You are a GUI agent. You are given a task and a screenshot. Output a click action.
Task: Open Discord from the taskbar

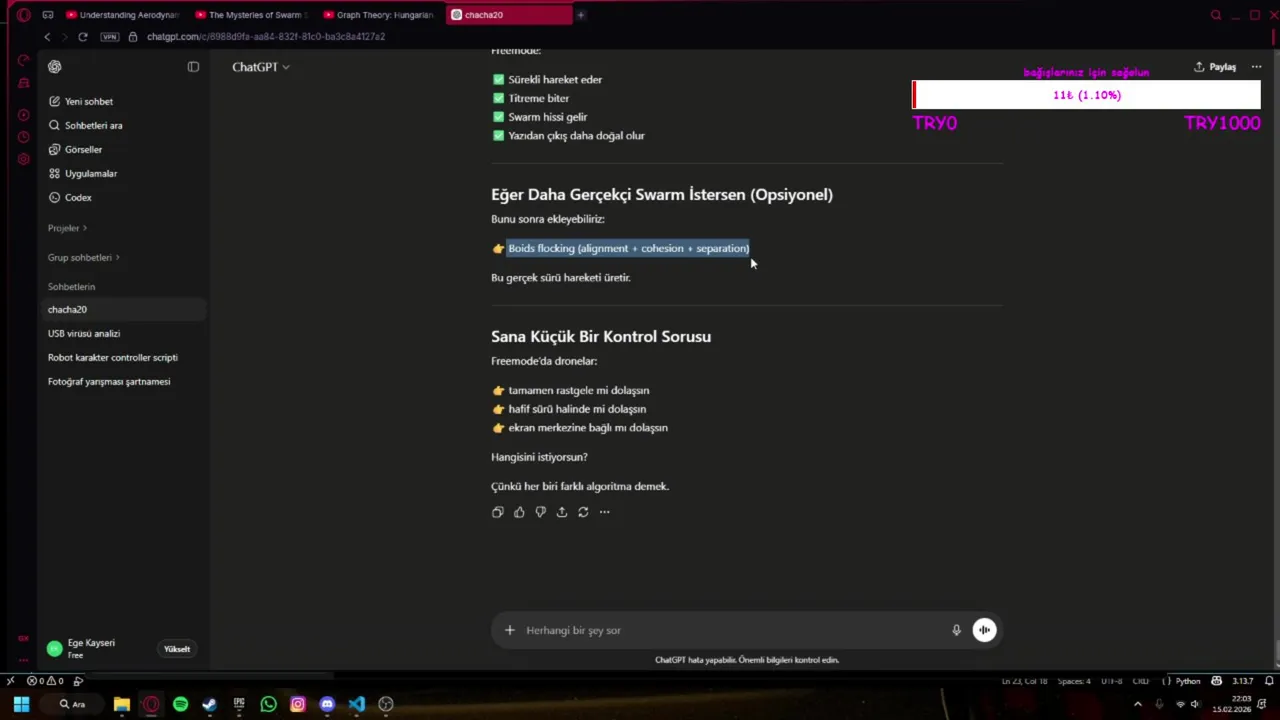pos(327,704)
